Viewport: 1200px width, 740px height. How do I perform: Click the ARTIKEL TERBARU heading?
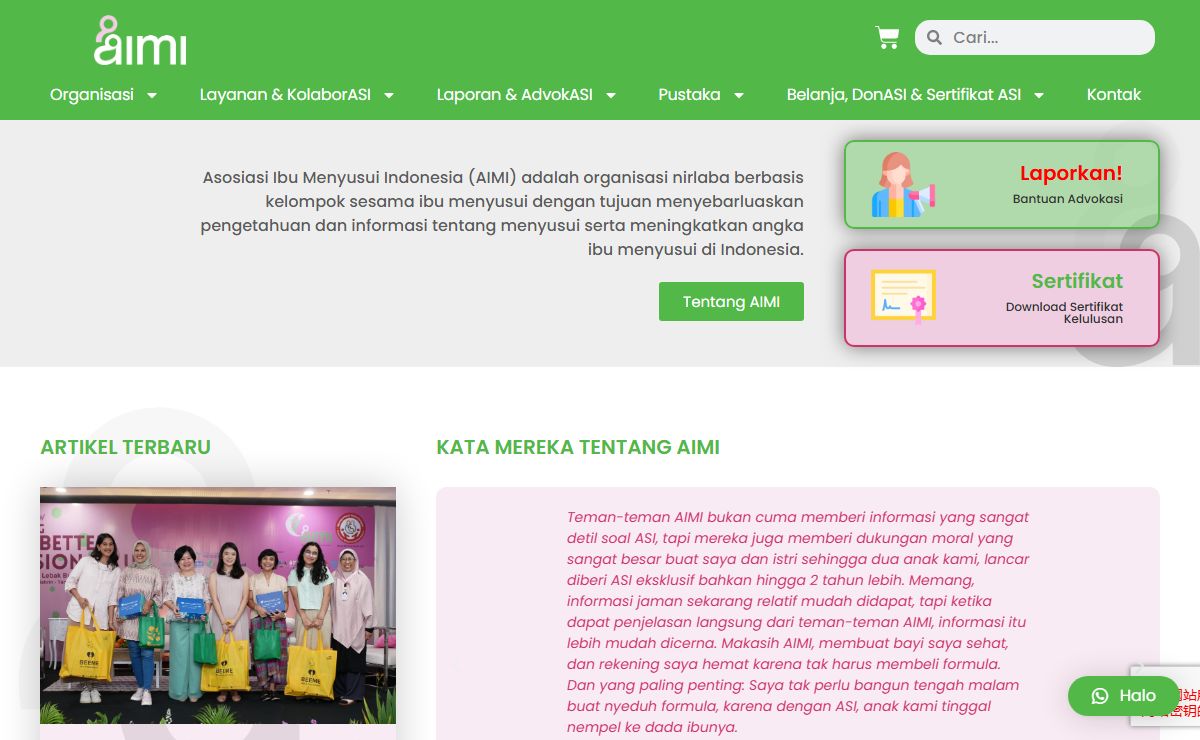[x=125, y=447]
